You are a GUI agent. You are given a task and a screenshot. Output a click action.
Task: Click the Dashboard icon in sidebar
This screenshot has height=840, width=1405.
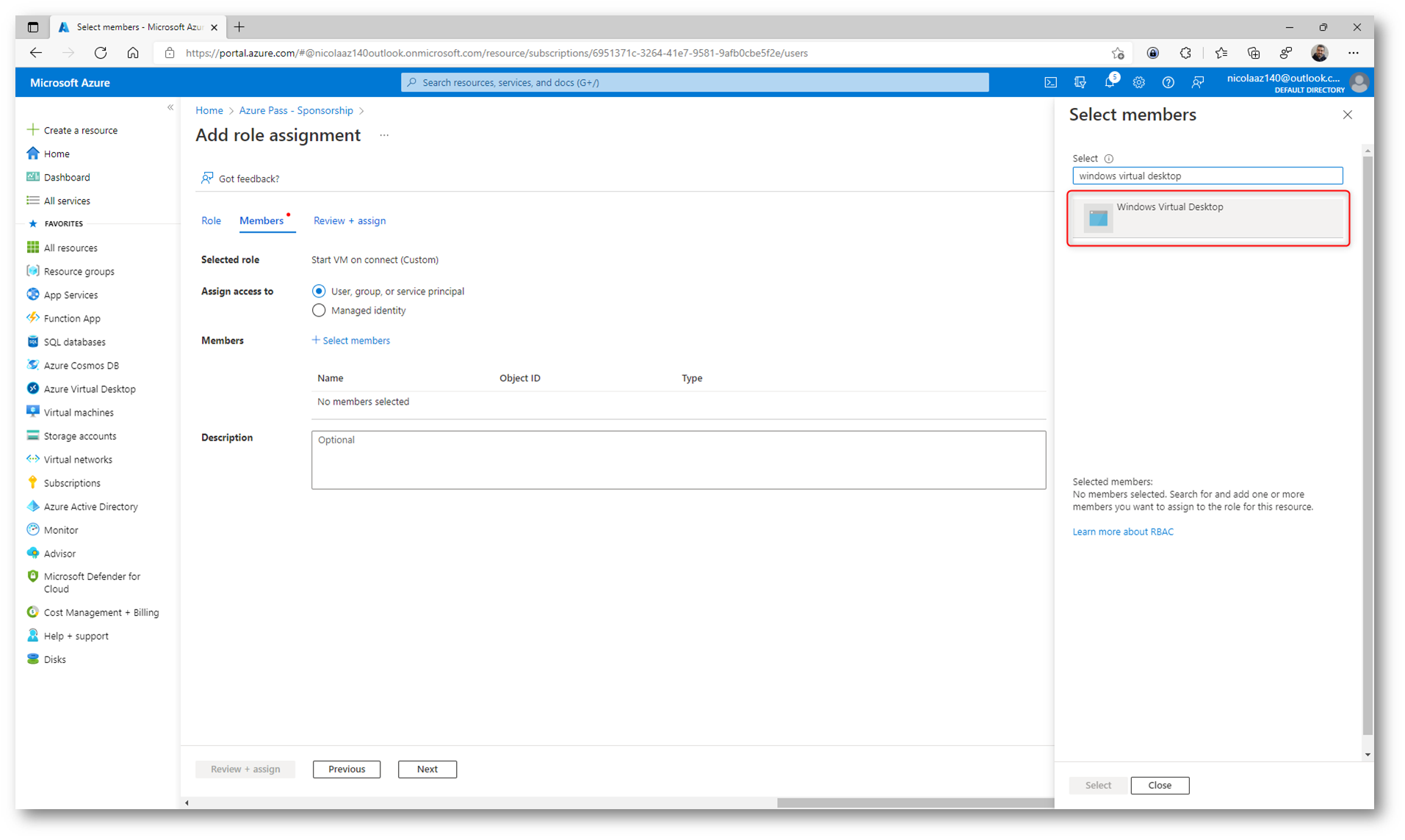point(32,177)
